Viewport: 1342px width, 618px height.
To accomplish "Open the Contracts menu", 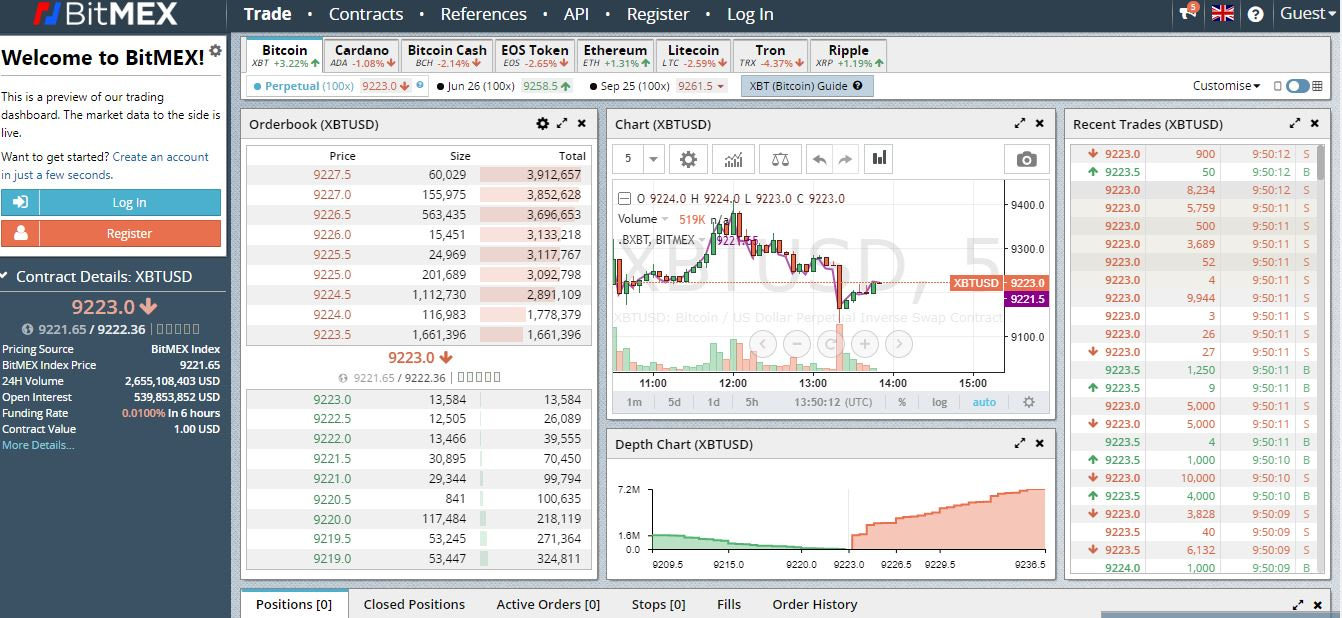I will point(366,14).
